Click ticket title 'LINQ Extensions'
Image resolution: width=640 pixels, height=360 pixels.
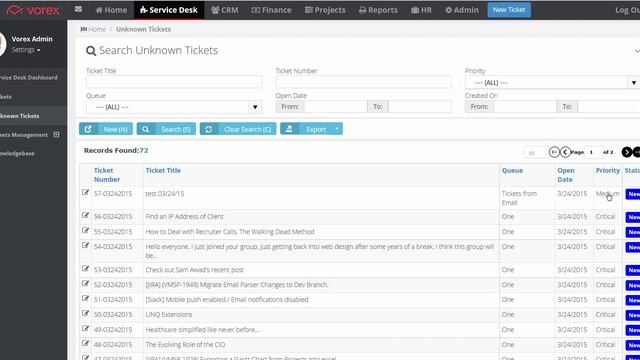coord(169,314)
